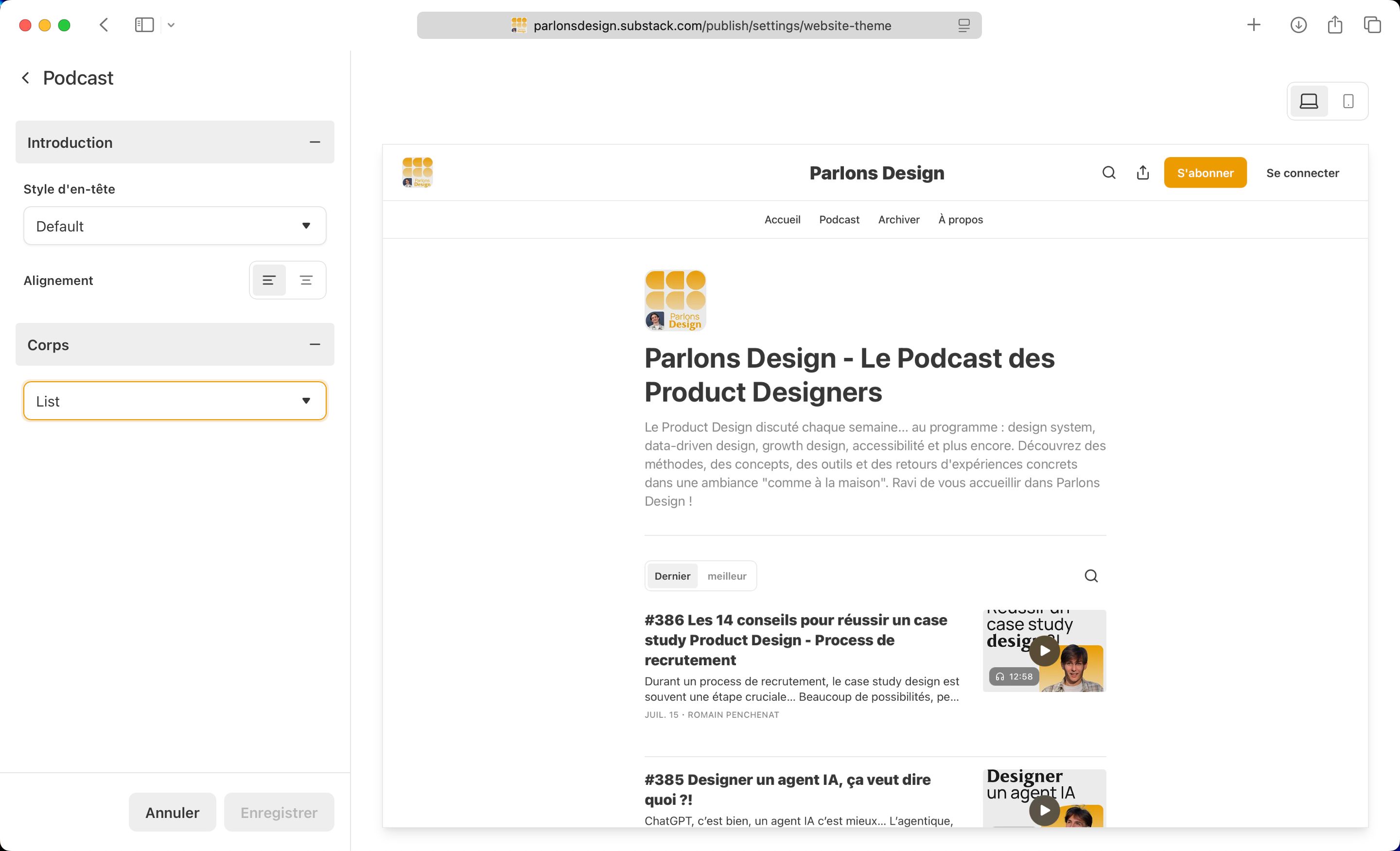Image resolution: width=1400 pixels, height=851 pixels.
Task: Click the site favicon in the address bar
Action: (x=519, y=26)
